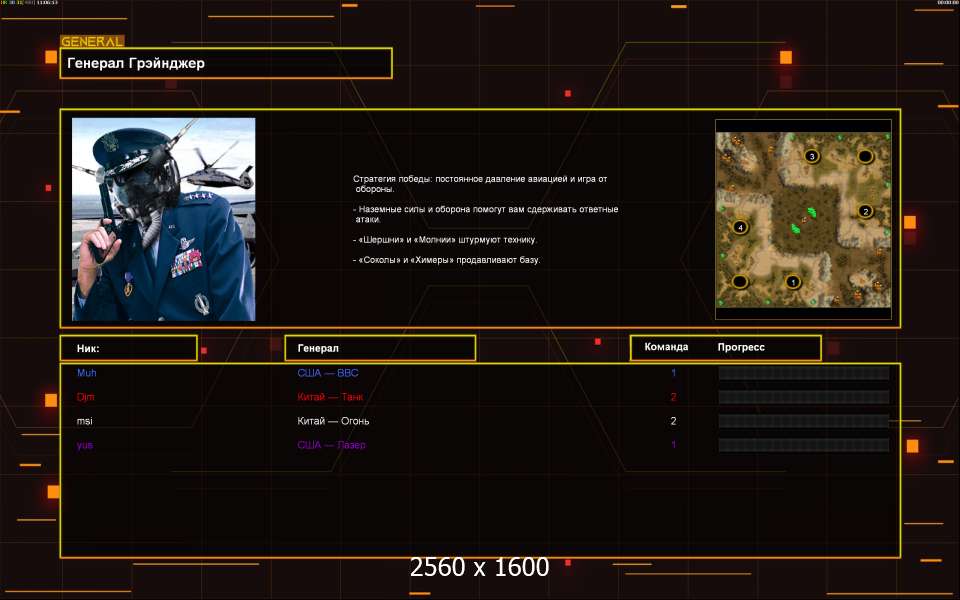Click the empty start slot in minimap's top-right
Image resolution: width=960 pixels, height=600 pixels.
point(866,156)
